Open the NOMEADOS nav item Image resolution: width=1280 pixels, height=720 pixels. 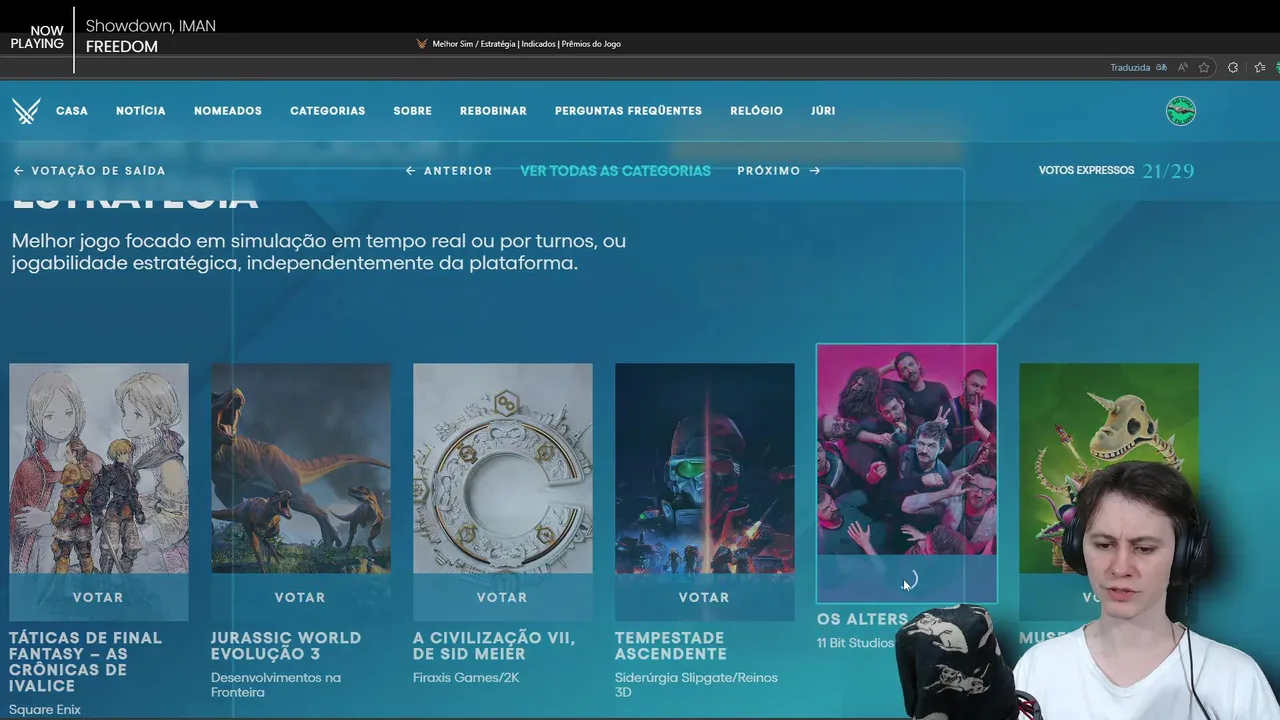pos(228,111)
